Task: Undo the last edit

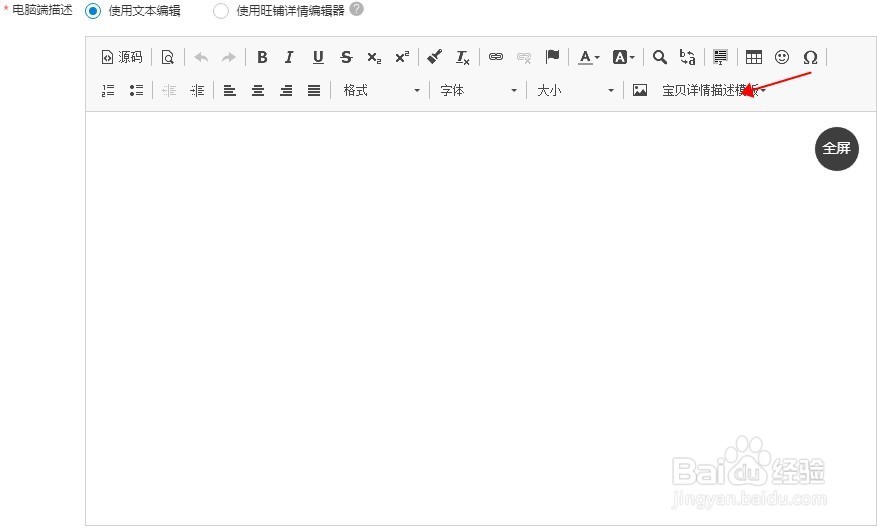Action: pyautogui.click(x=201, y=57)
